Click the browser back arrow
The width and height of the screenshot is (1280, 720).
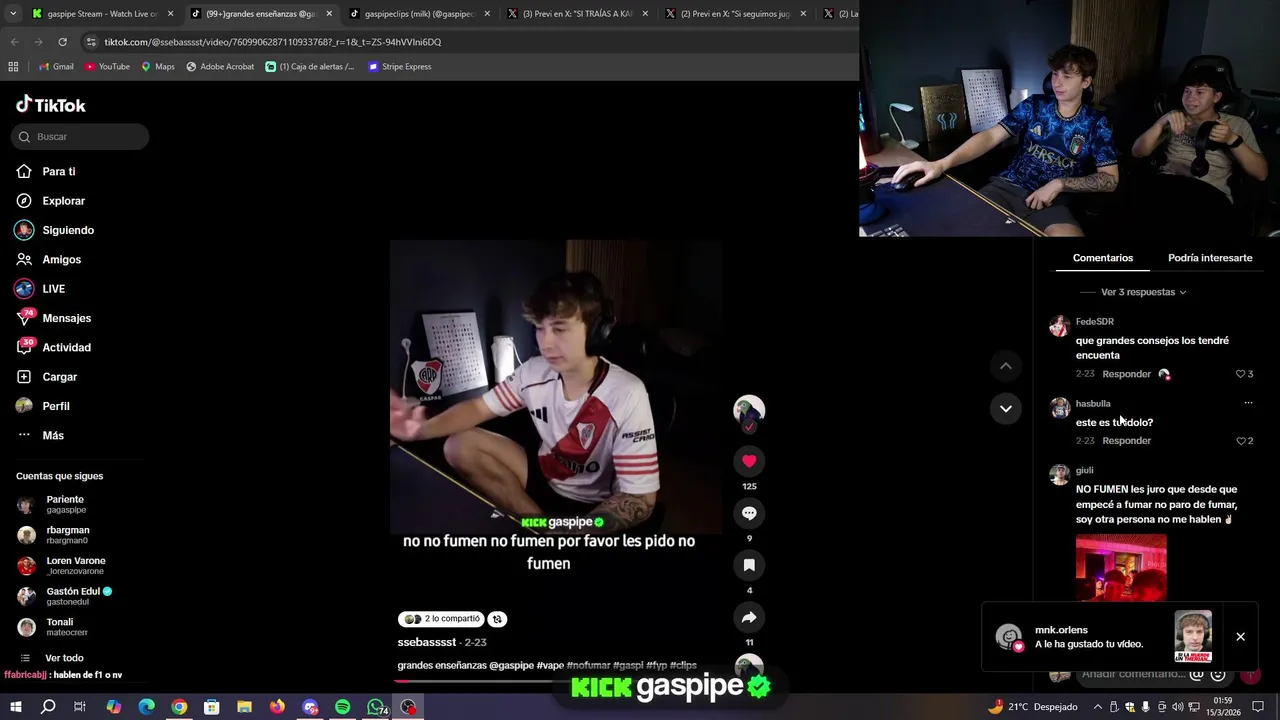(14, 42)
